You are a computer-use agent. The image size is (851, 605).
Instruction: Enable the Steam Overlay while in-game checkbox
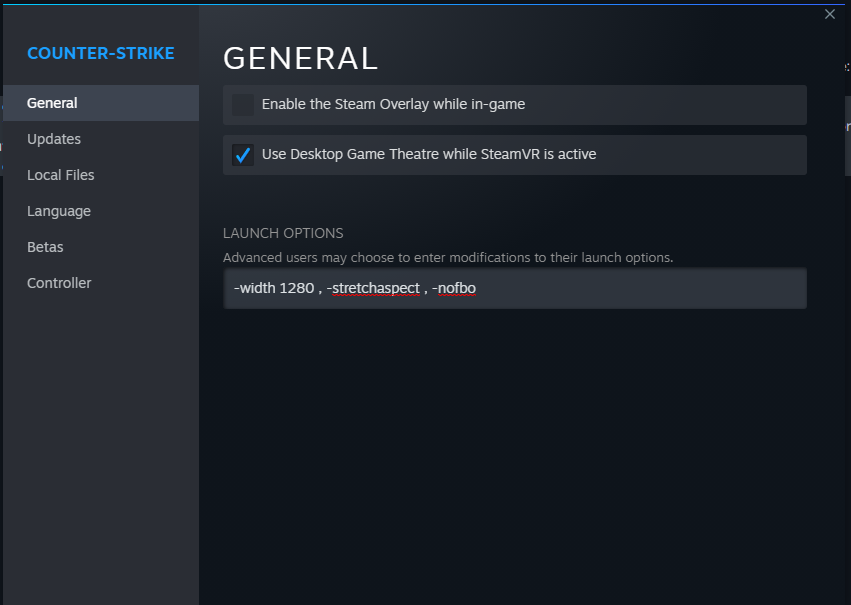(243, 105)
